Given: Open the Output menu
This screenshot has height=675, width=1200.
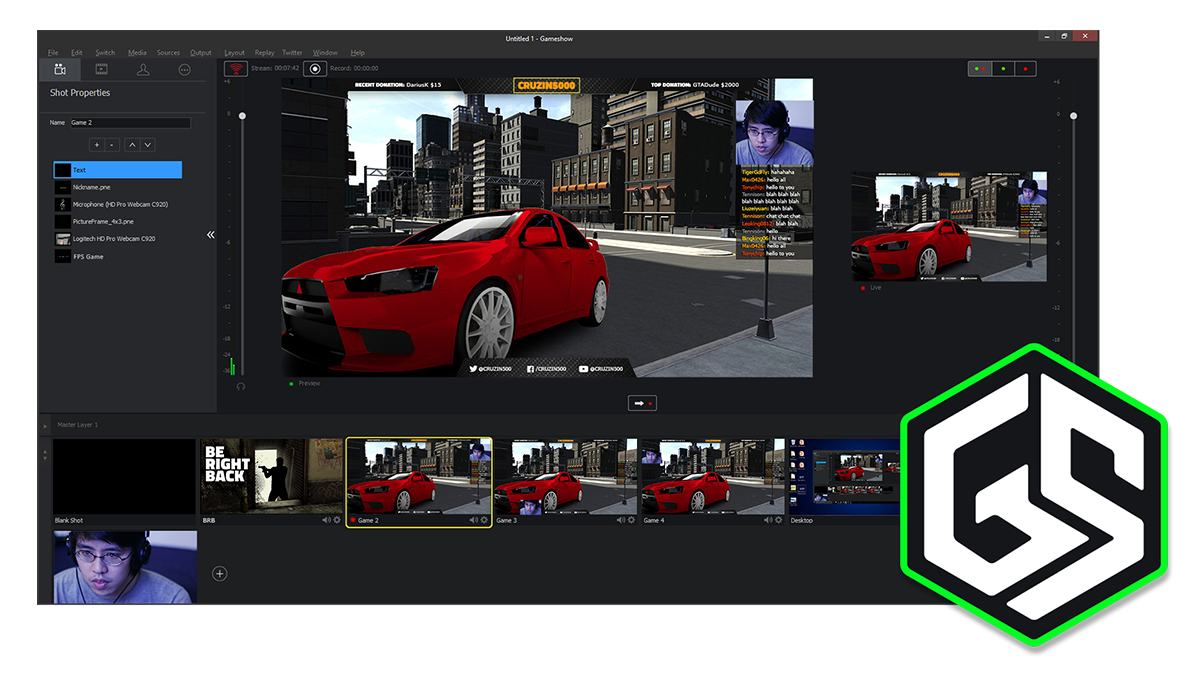Looking at the screenshot, I should coord(201,53).
